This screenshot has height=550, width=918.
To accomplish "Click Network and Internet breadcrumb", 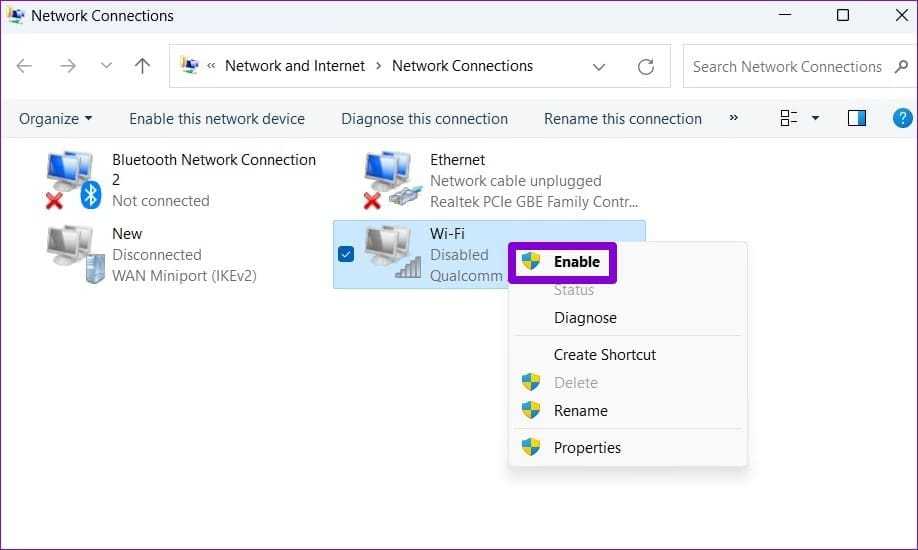I will (295, 66).
